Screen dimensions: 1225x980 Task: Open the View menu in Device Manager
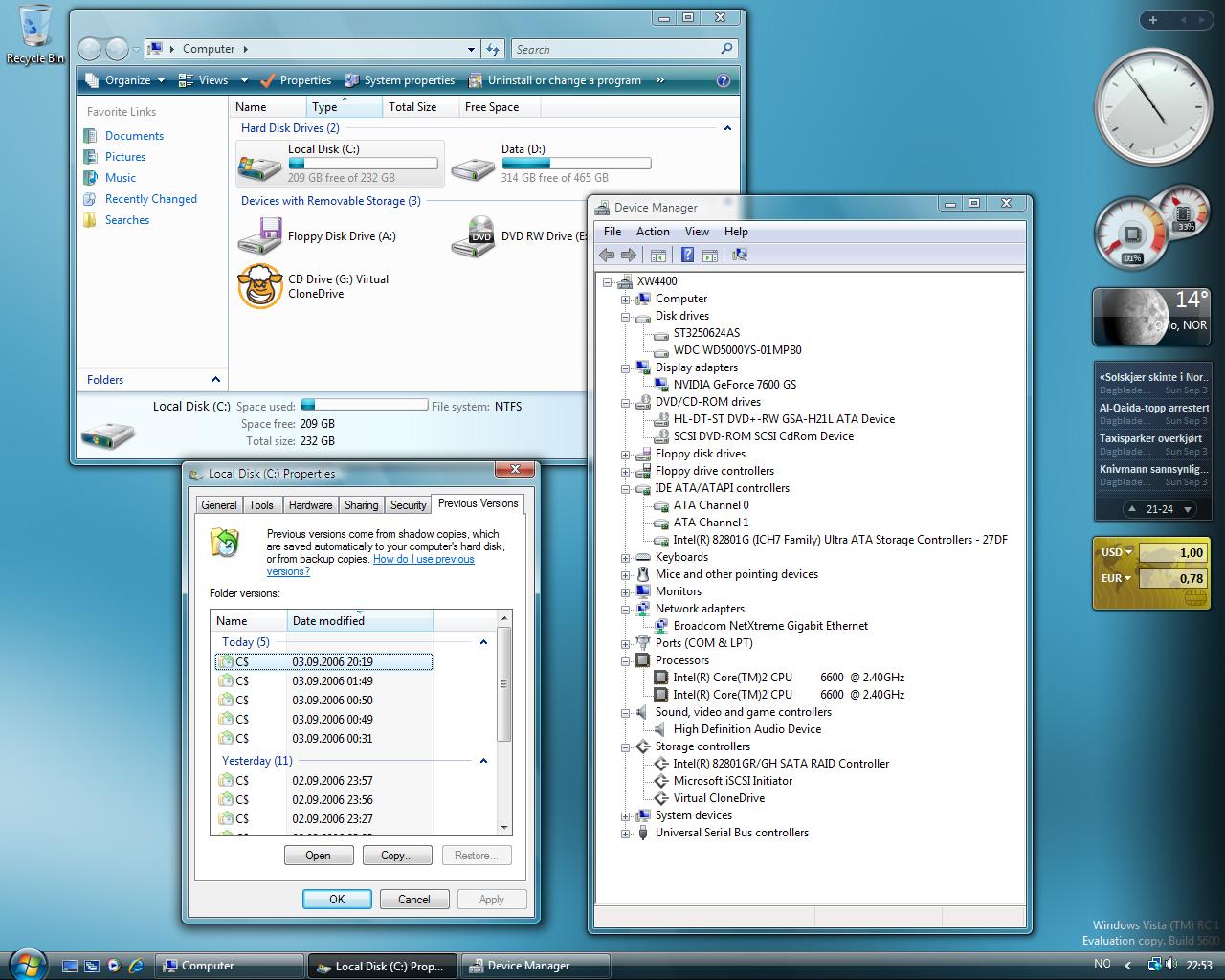tap(697, 232)
